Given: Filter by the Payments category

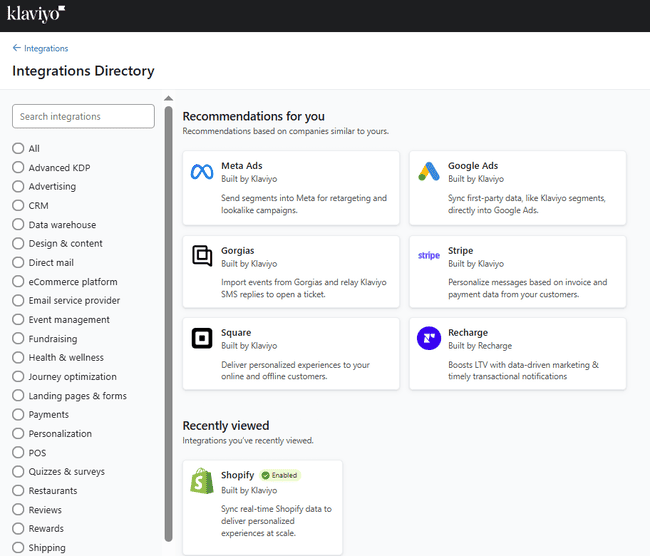Looking at the screenshot, I should 18,414.
